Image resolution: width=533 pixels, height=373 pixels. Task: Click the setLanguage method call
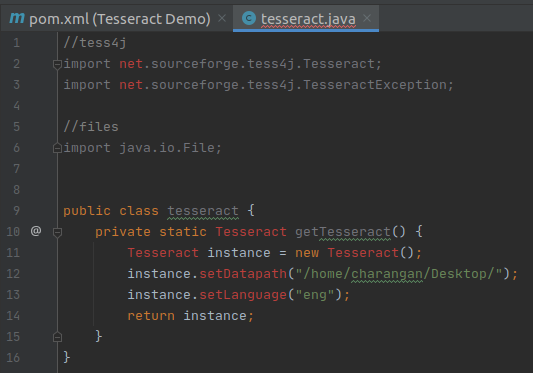(243, 295)
